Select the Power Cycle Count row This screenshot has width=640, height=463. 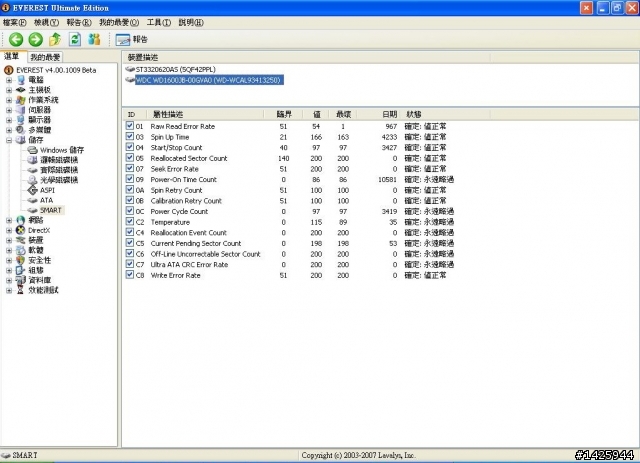(290, 211)
